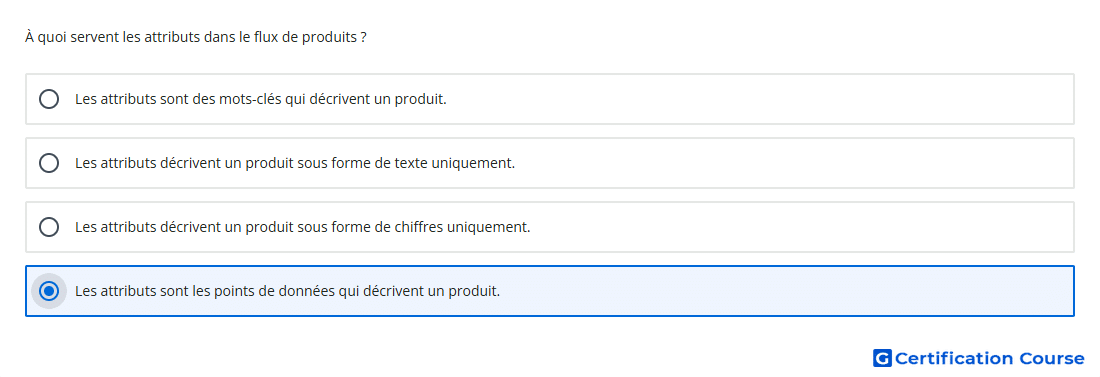Pick the first answer option box
1100x377 pixels.
(550, 99)
